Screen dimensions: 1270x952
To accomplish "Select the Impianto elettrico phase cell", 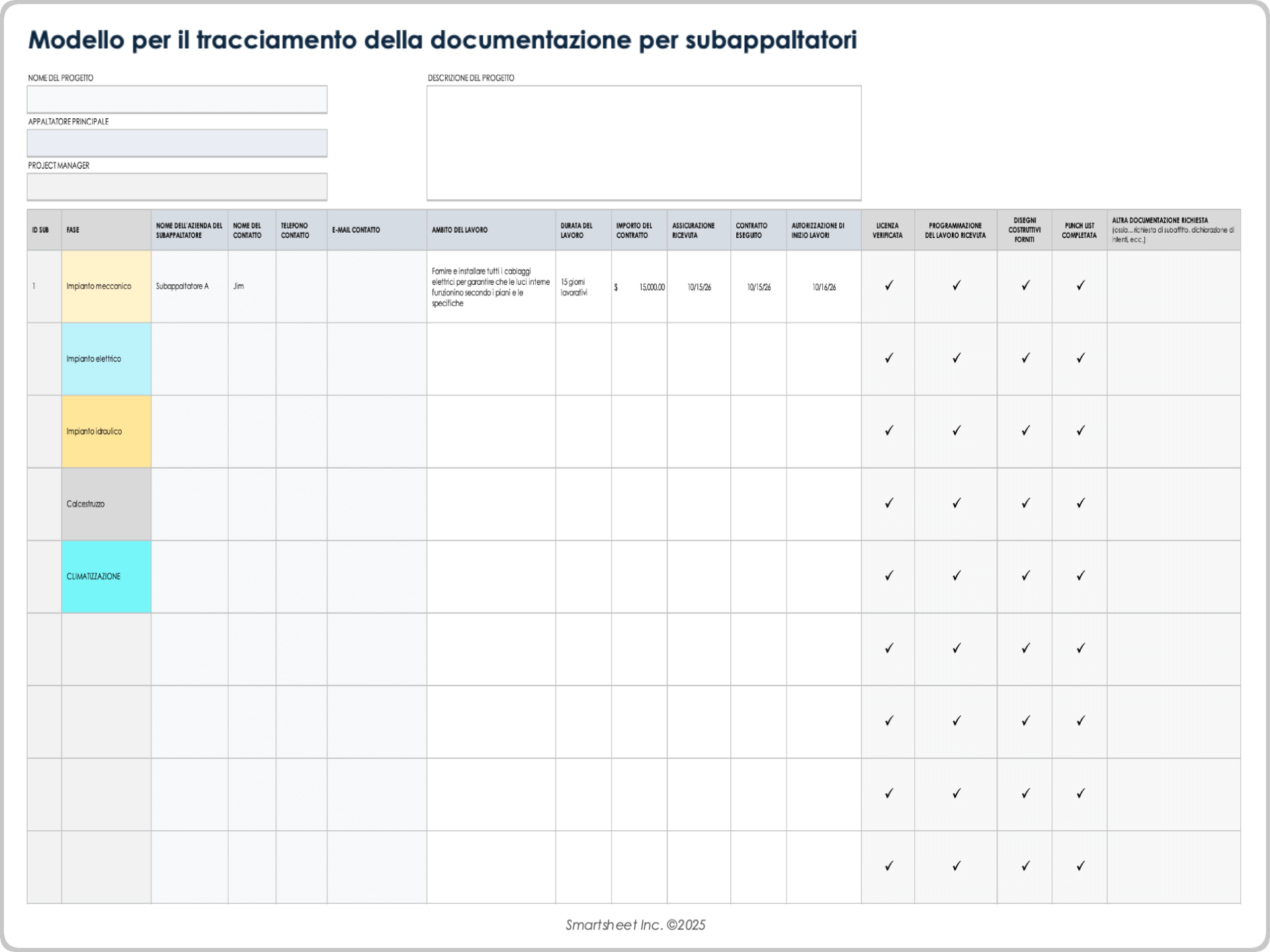I will pos(106,359).
